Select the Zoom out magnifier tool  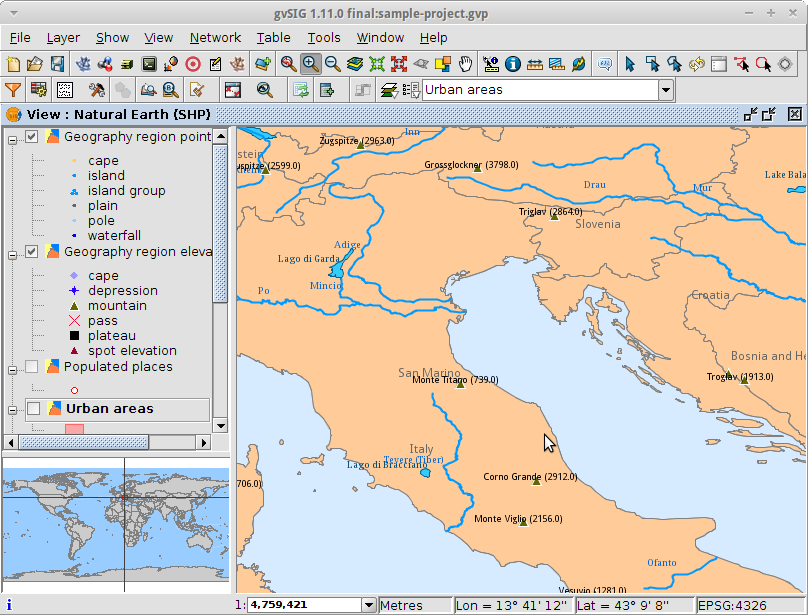[332, 64]
